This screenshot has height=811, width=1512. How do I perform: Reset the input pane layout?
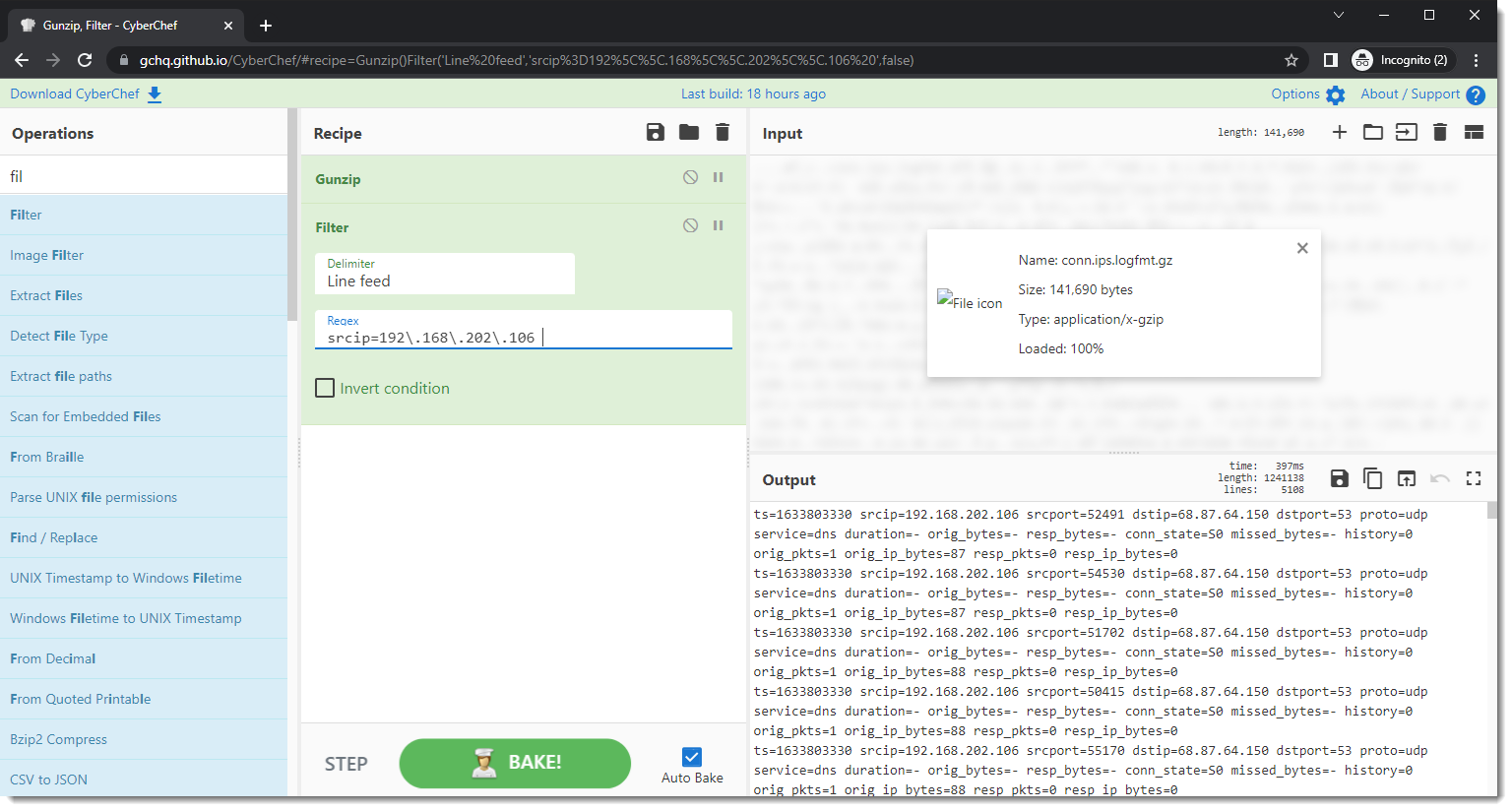coord(1474,133)
